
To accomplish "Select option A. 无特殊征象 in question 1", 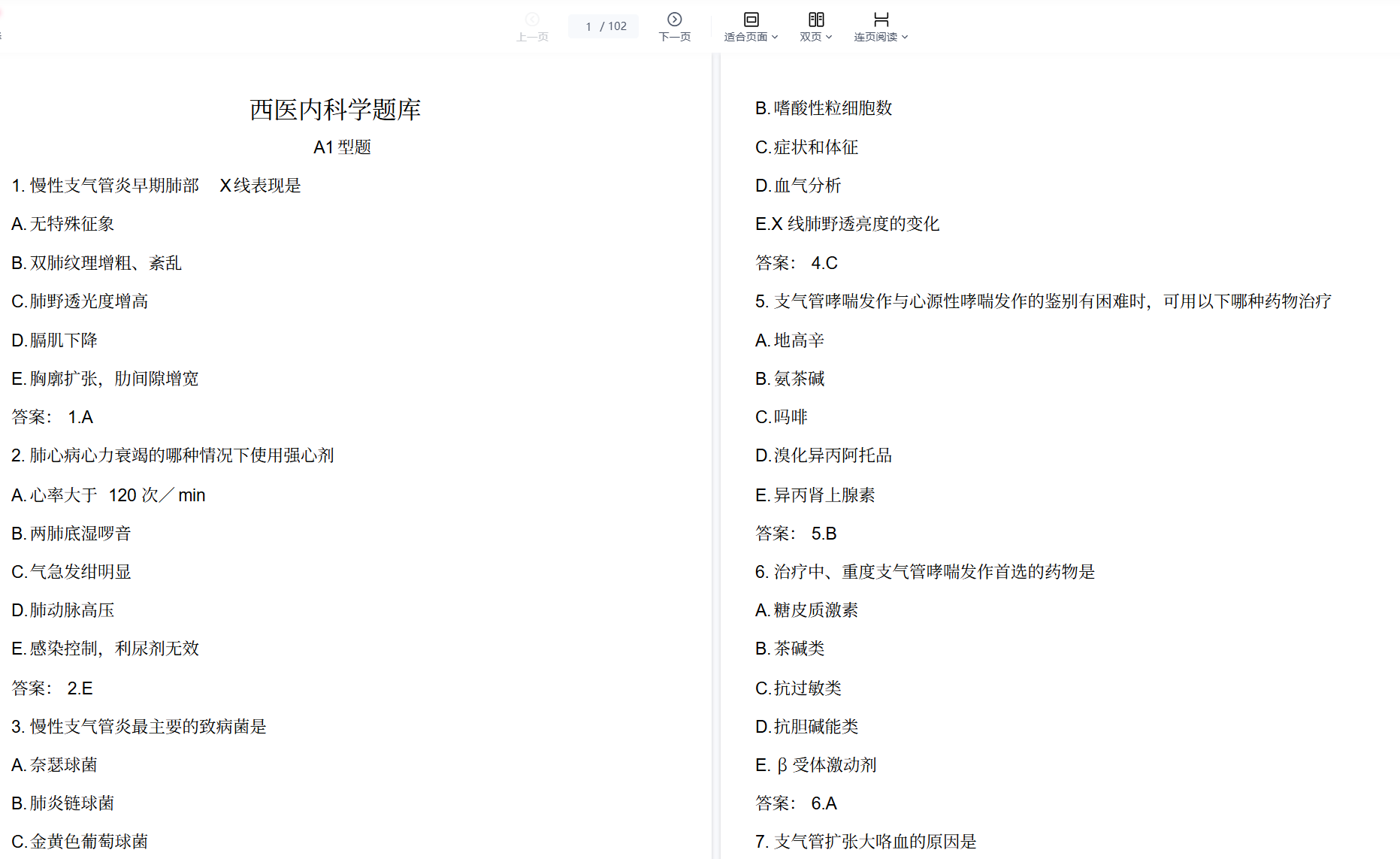I will [x=63, y=224].
